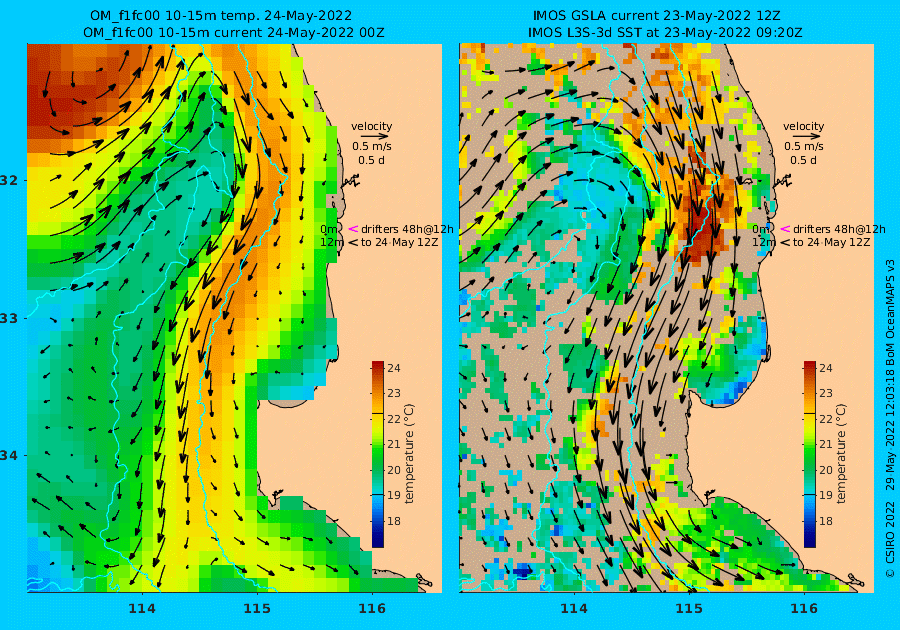Click 'drifters 48h@12h' in the OM_f1fc00 map

407,230
